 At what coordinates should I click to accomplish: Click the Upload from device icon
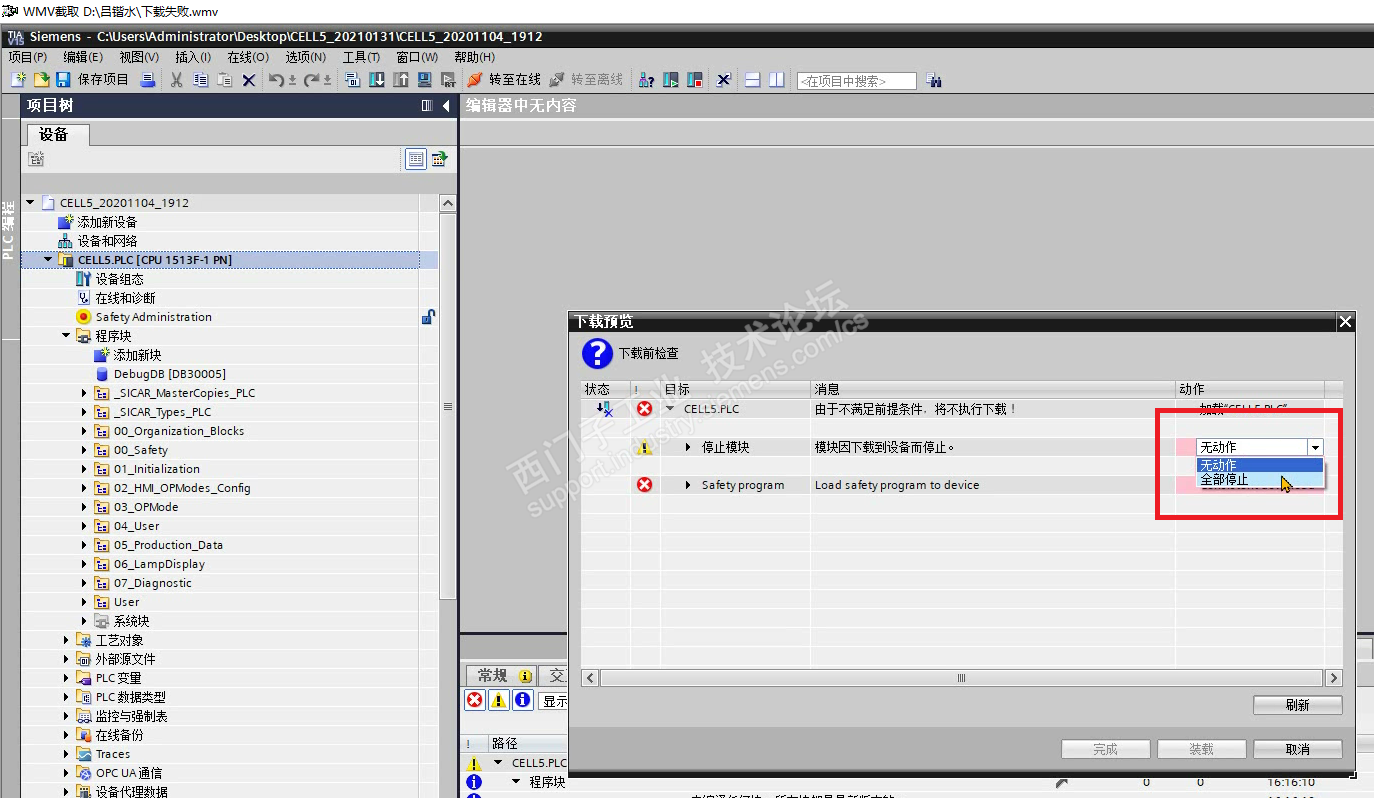tap(401, 80)
